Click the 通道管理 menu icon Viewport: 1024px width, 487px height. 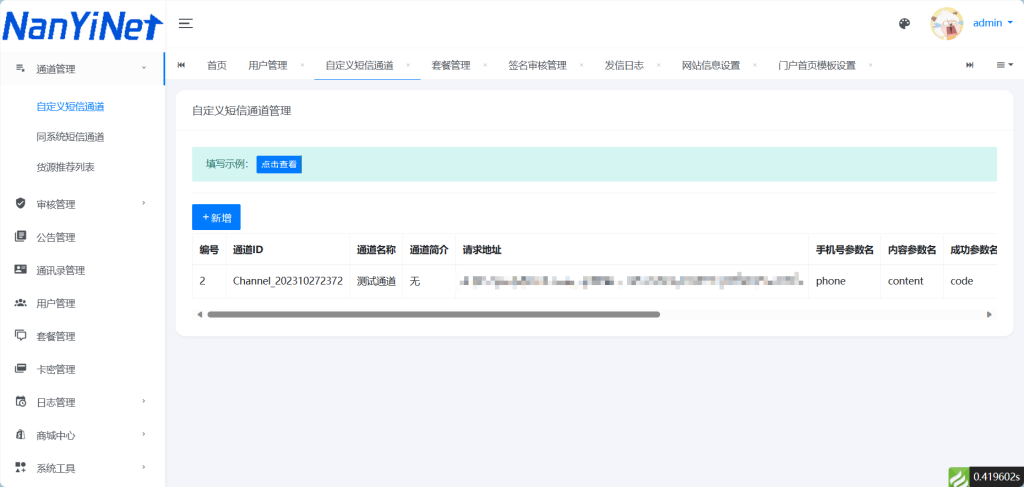click(x=20, y=69)
